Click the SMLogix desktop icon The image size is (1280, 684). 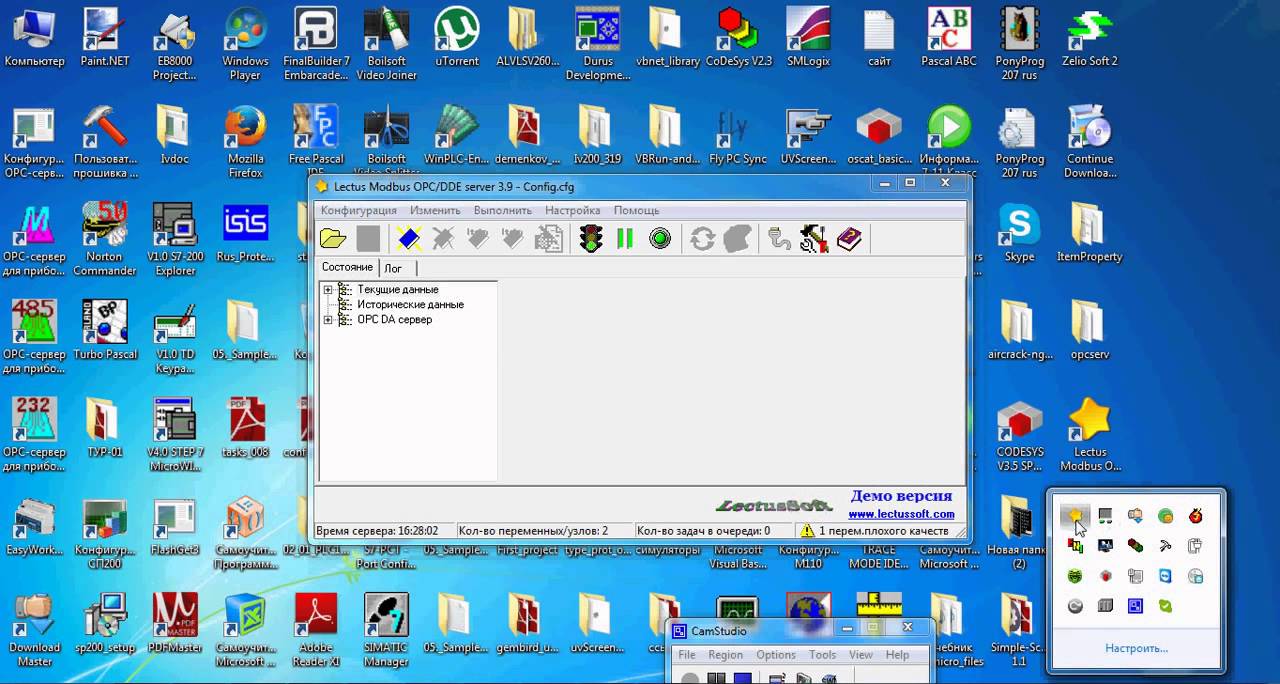point(809,38)
